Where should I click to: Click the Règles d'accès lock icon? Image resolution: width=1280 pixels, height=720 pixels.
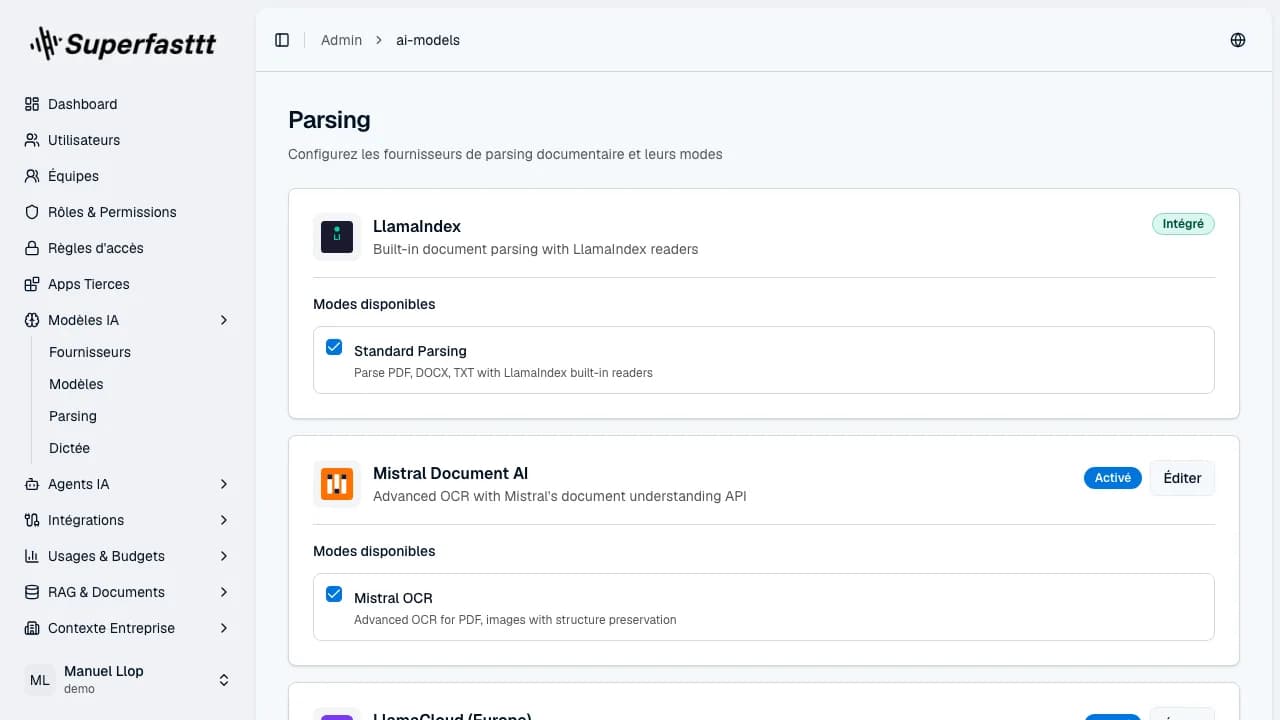(32, 248)
